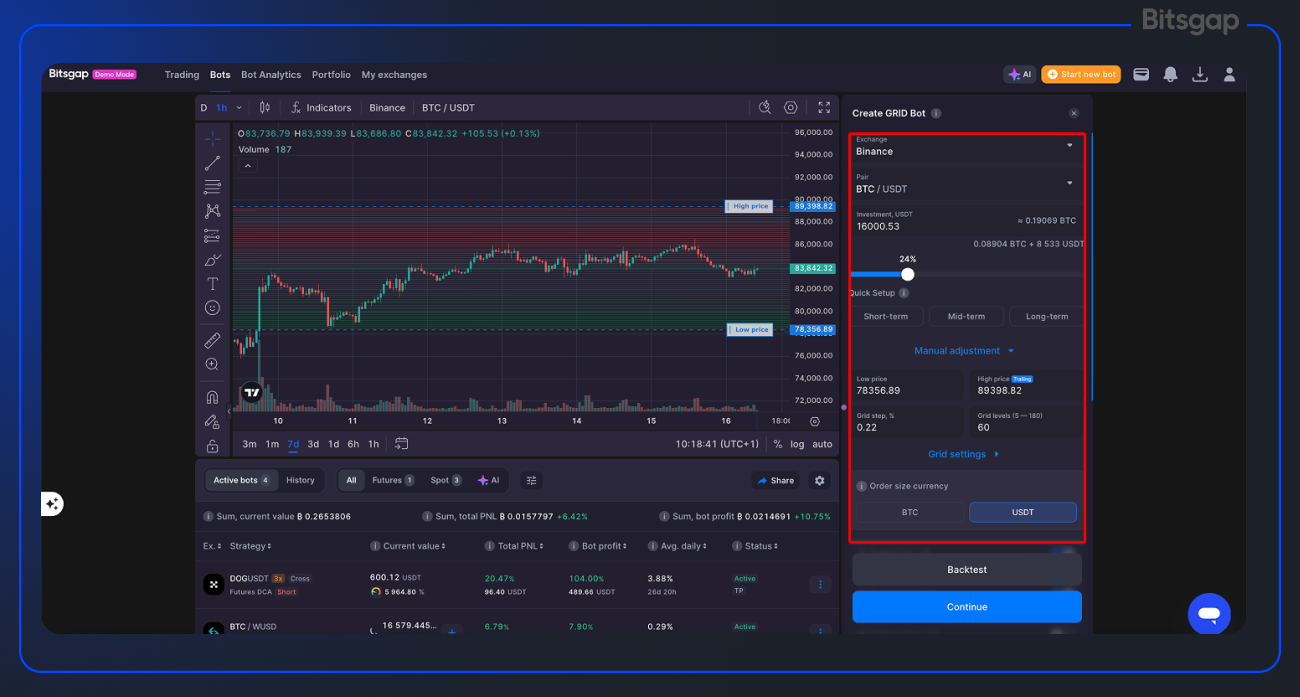This screenshot has height=697, width=1300.
Task: Choose Short-term quick setup
Action: (885, 317)
